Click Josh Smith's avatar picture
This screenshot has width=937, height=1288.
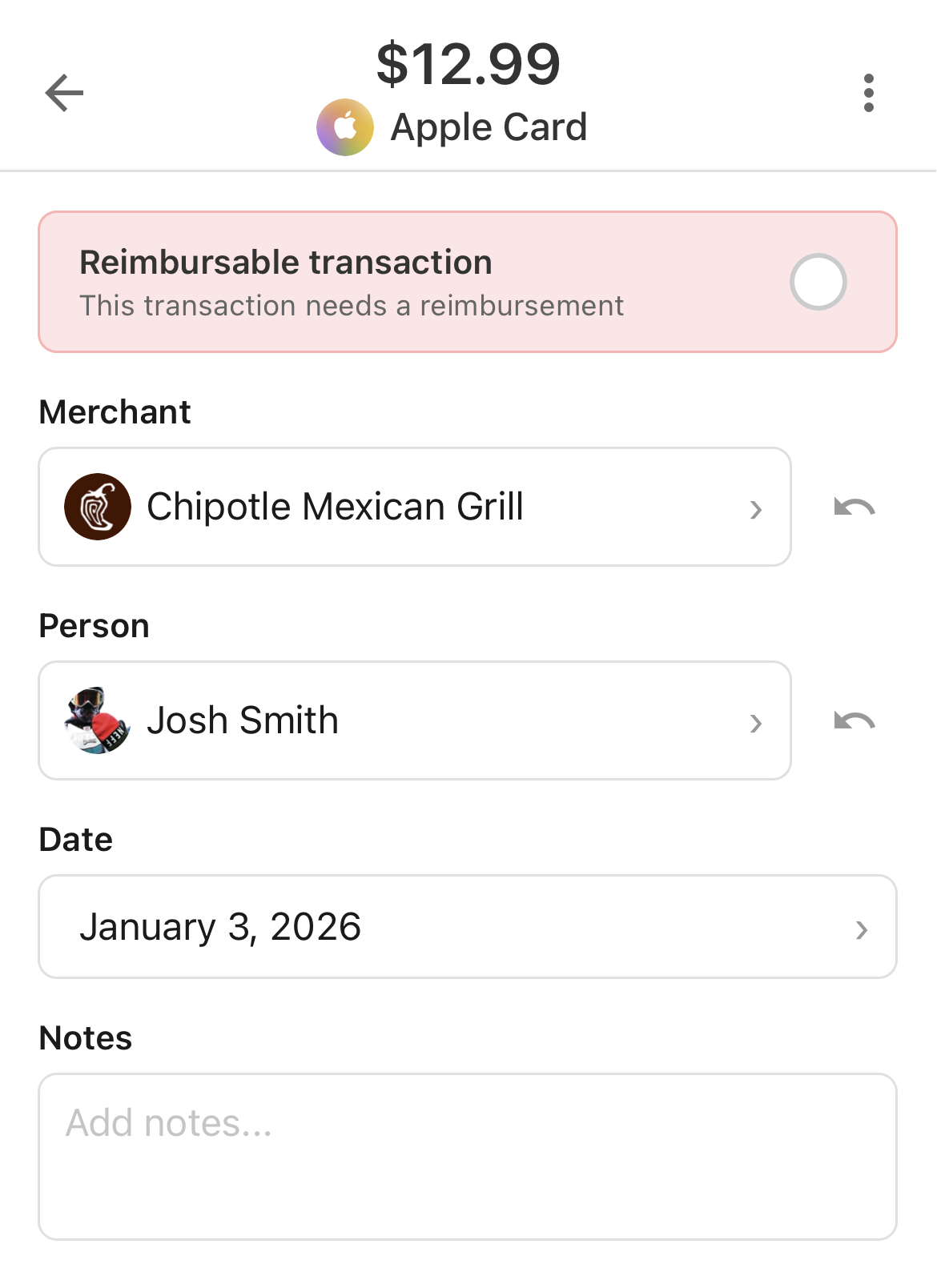click(x=98, y=720)
